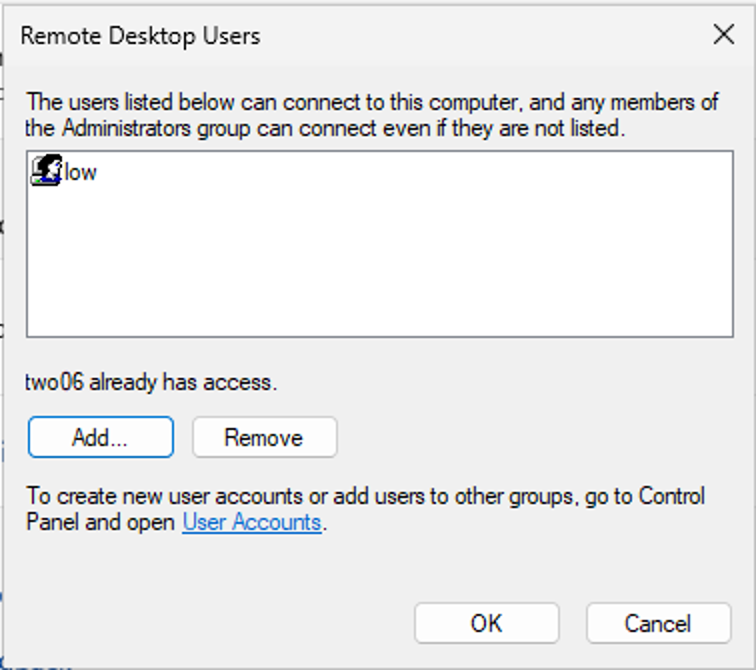This screenshot has height=670, width=756.
Task: Open the User Accounts link
Action: tap(252, 522)
